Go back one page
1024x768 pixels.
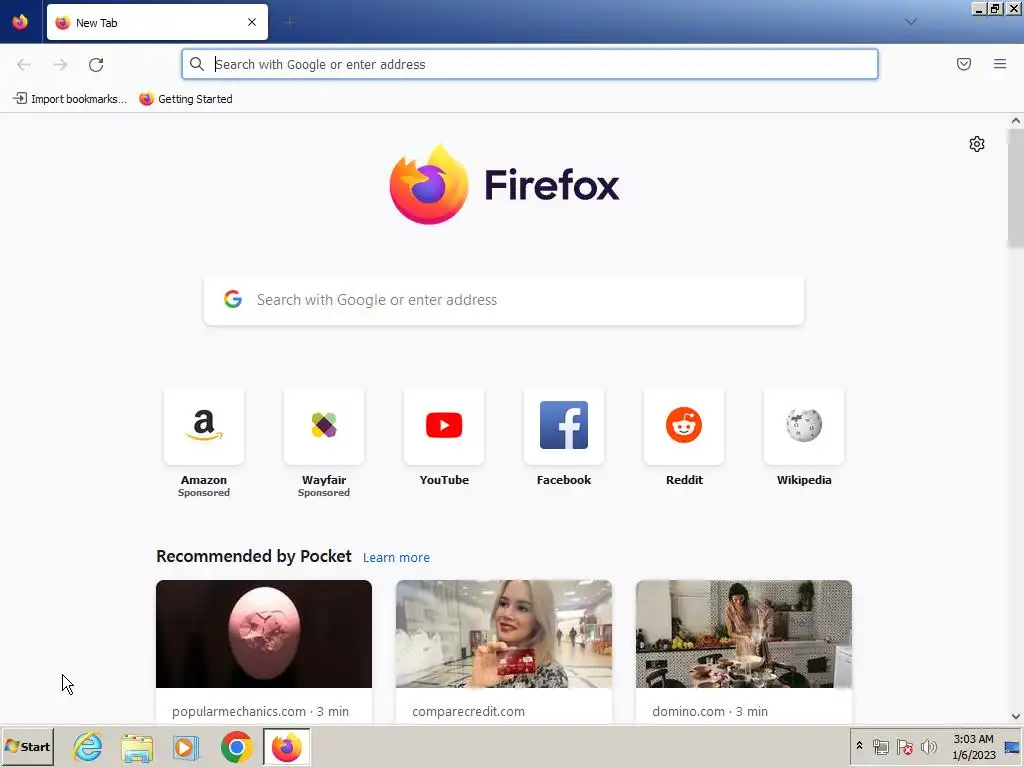tap(24, 65)
